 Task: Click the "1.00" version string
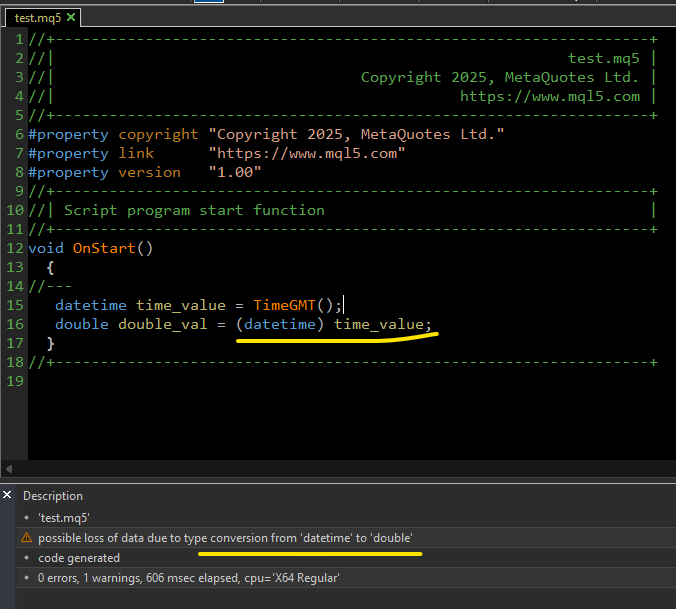point(235,172)
